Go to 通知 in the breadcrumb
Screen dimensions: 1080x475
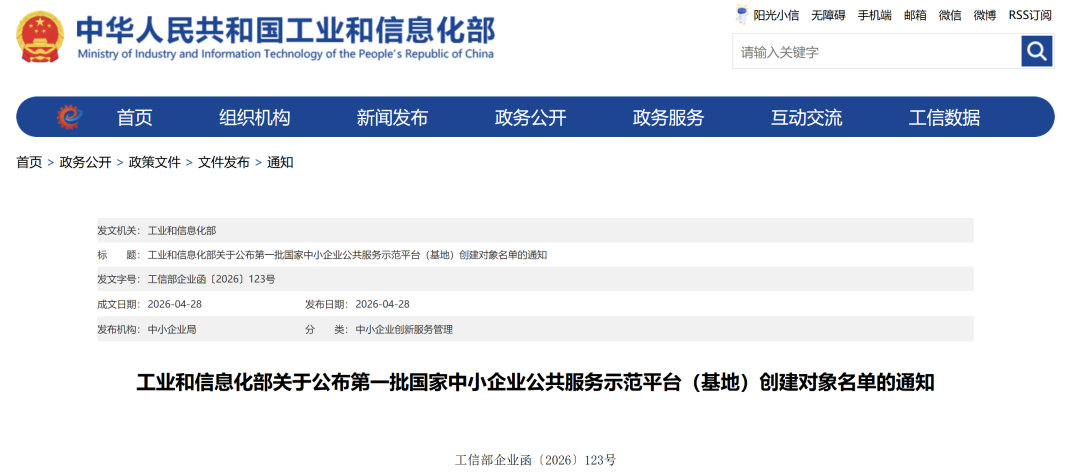pyautogui.click(x=280, y=162)
